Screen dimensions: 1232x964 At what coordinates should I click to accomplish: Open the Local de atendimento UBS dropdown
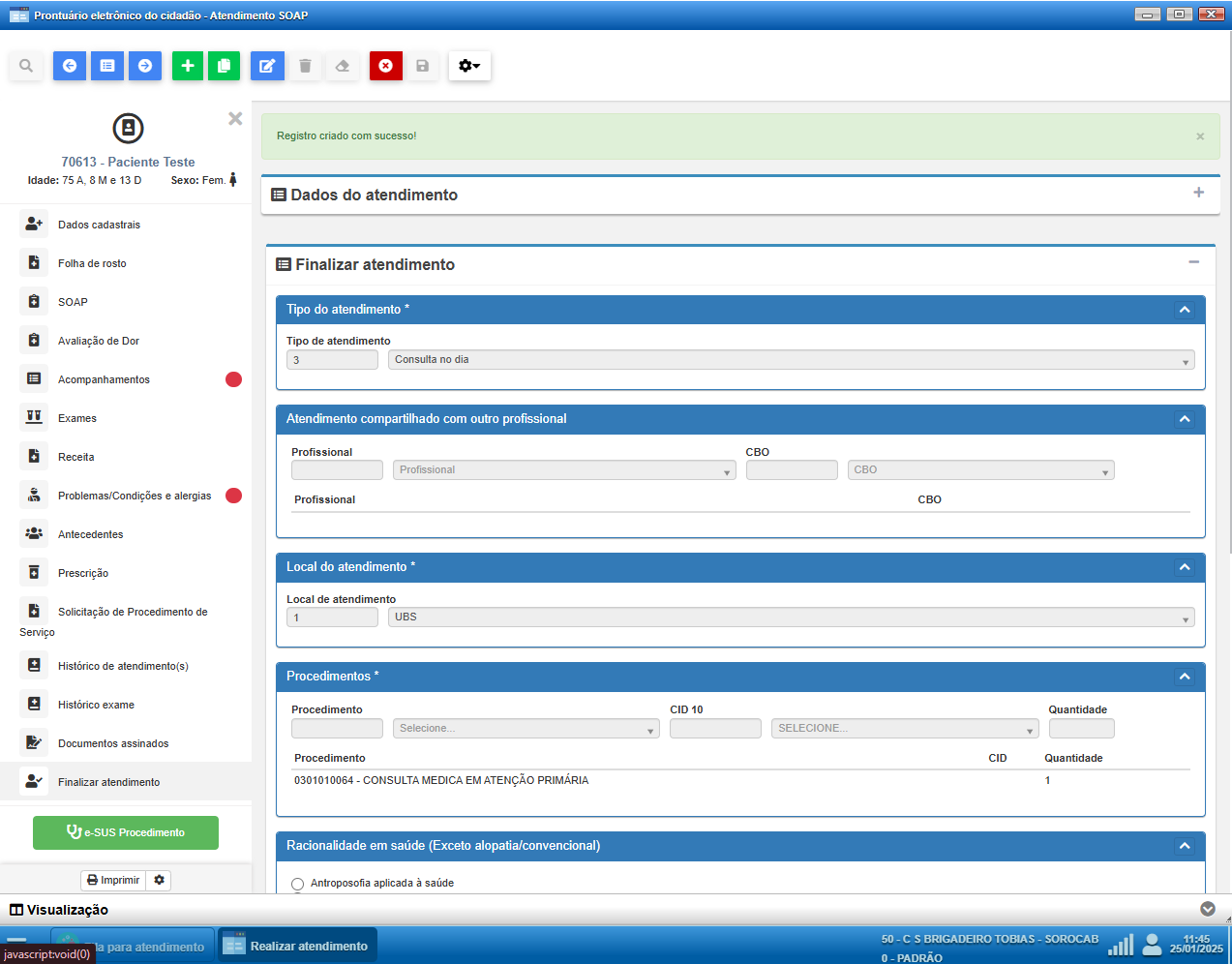791,618
